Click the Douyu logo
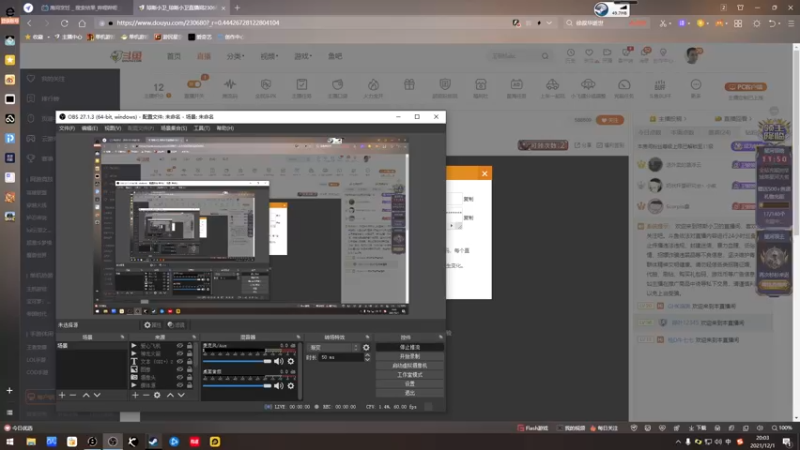 click(x=127, y=56)
